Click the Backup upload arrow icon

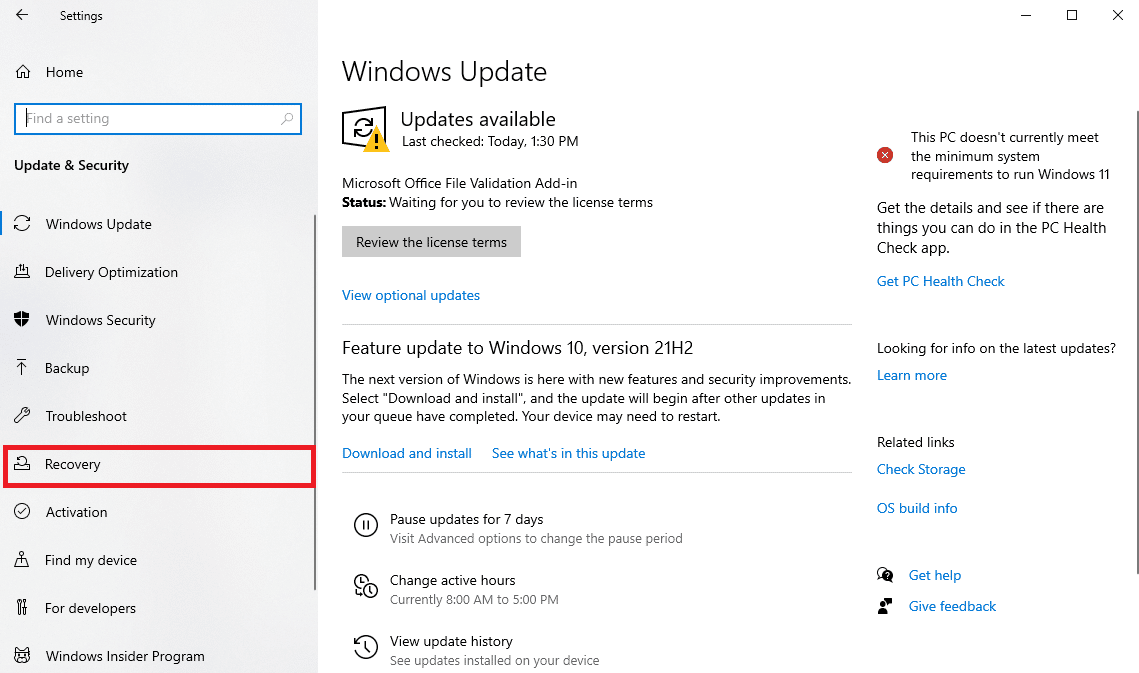coord(22,368)
